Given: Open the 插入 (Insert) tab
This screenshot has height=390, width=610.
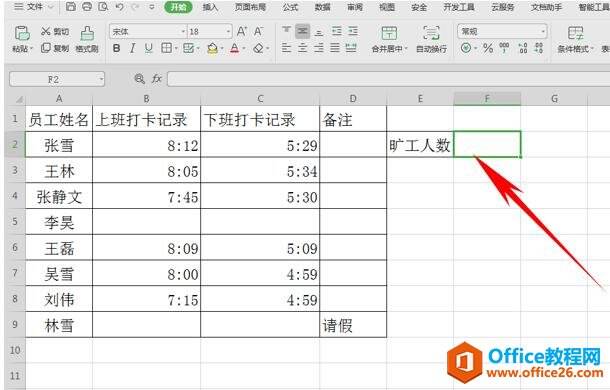Looking at the screenshot, I should (210, 7).
